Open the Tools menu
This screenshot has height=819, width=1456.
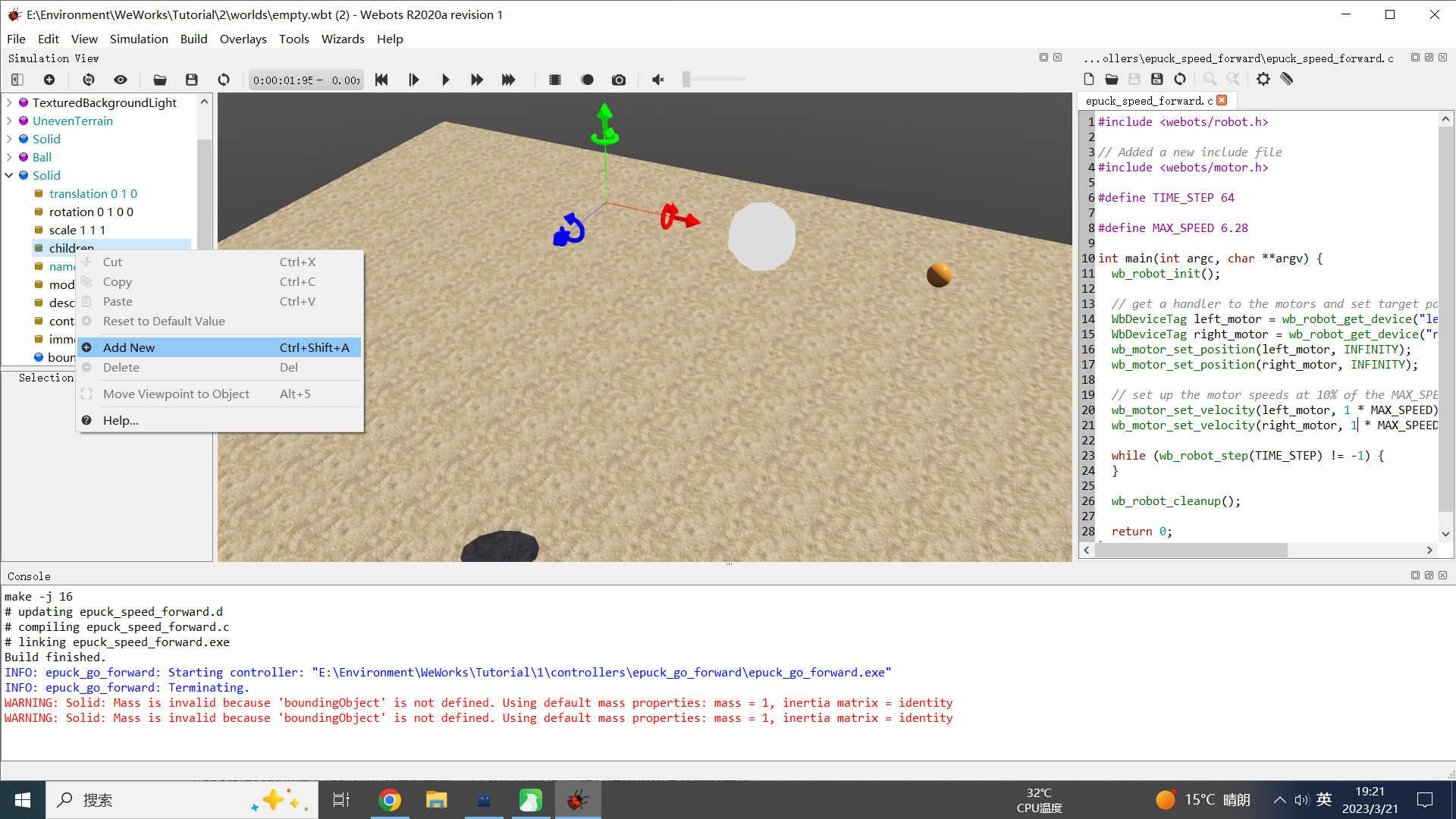[x=293, y=39]
